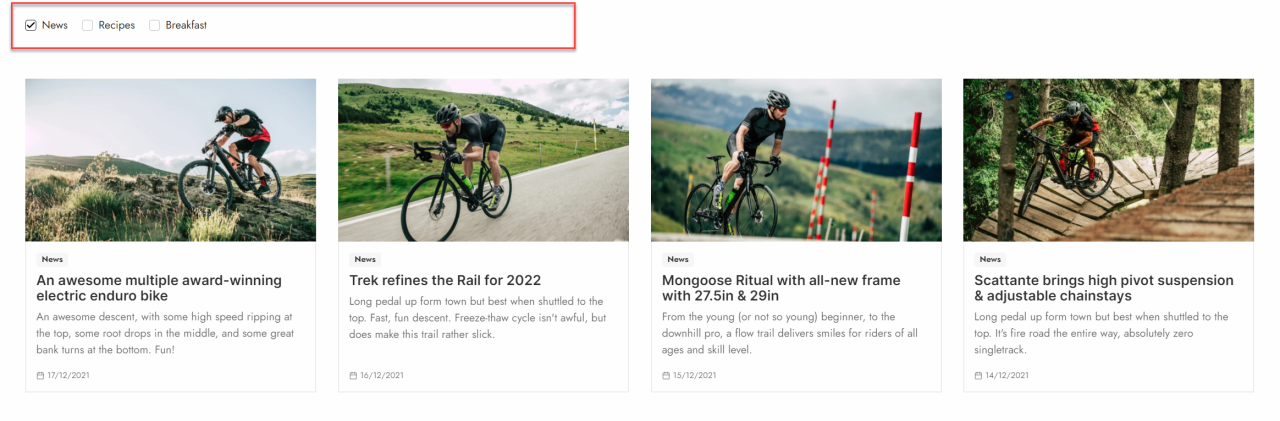Open the Mongoose Ritual article image
The image size is (1280, 421).
(796, 160)
